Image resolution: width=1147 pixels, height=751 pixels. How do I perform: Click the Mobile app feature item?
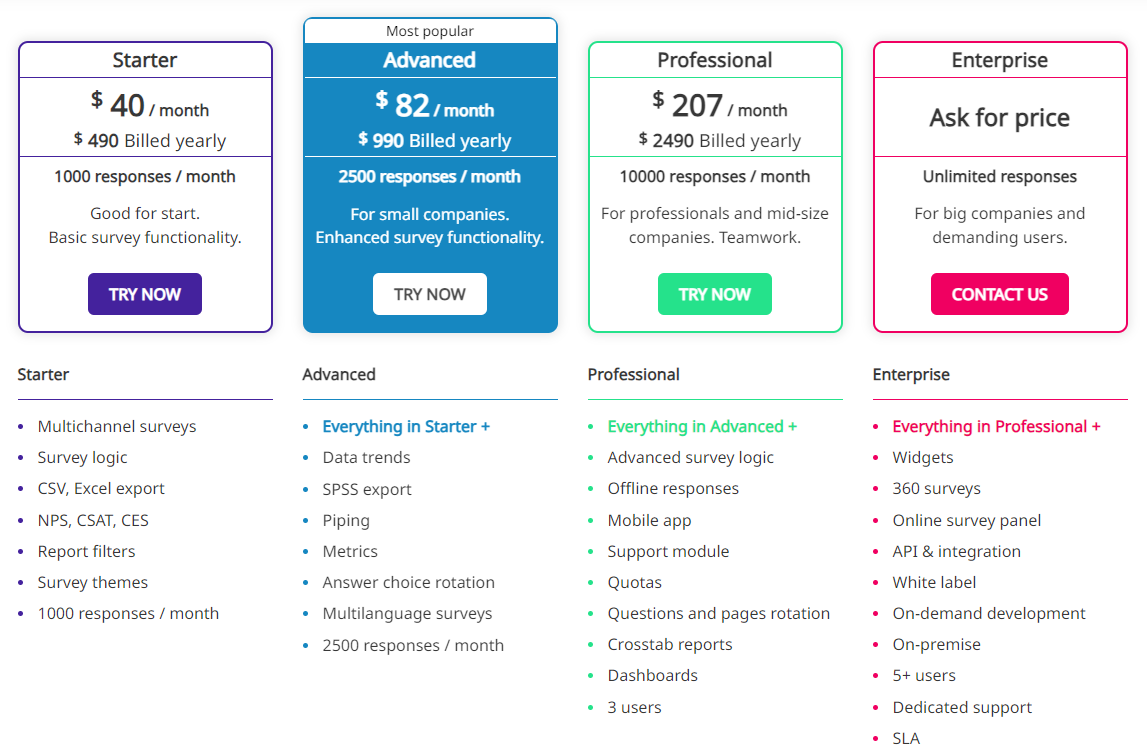point(649,520)
